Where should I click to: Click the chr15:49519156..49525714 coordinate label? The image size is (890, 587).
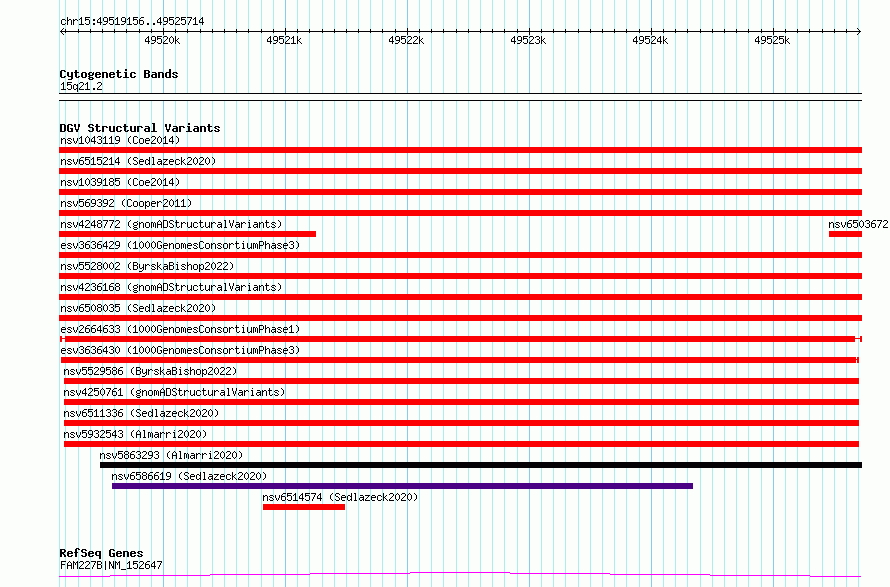coord(132,21)
